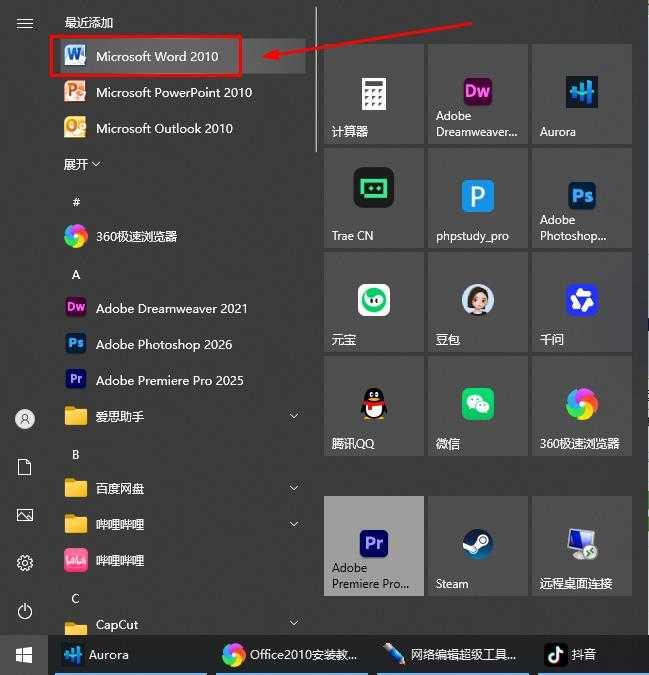Expand the recently added list with 展开
Image resolution: width=649 pixels, height=675 pixels.
[x=82, y=164]
